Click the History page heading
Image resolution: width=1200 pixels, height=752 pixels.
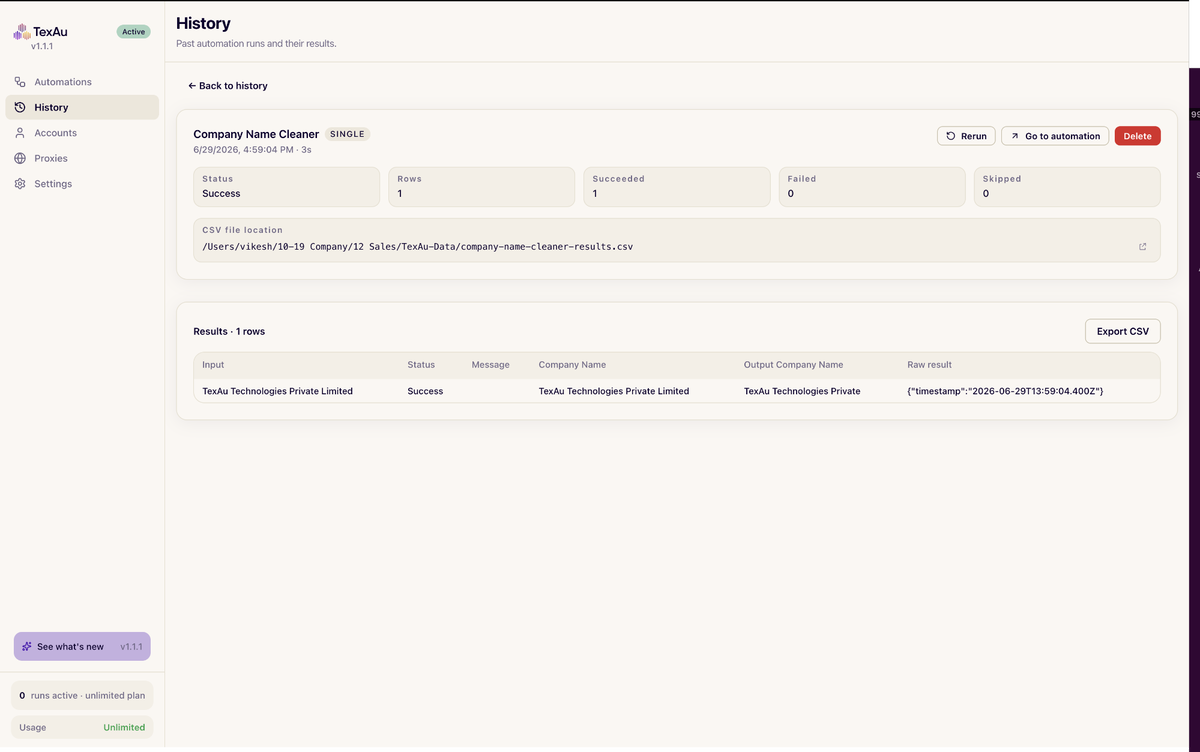(x=203, y=23)
